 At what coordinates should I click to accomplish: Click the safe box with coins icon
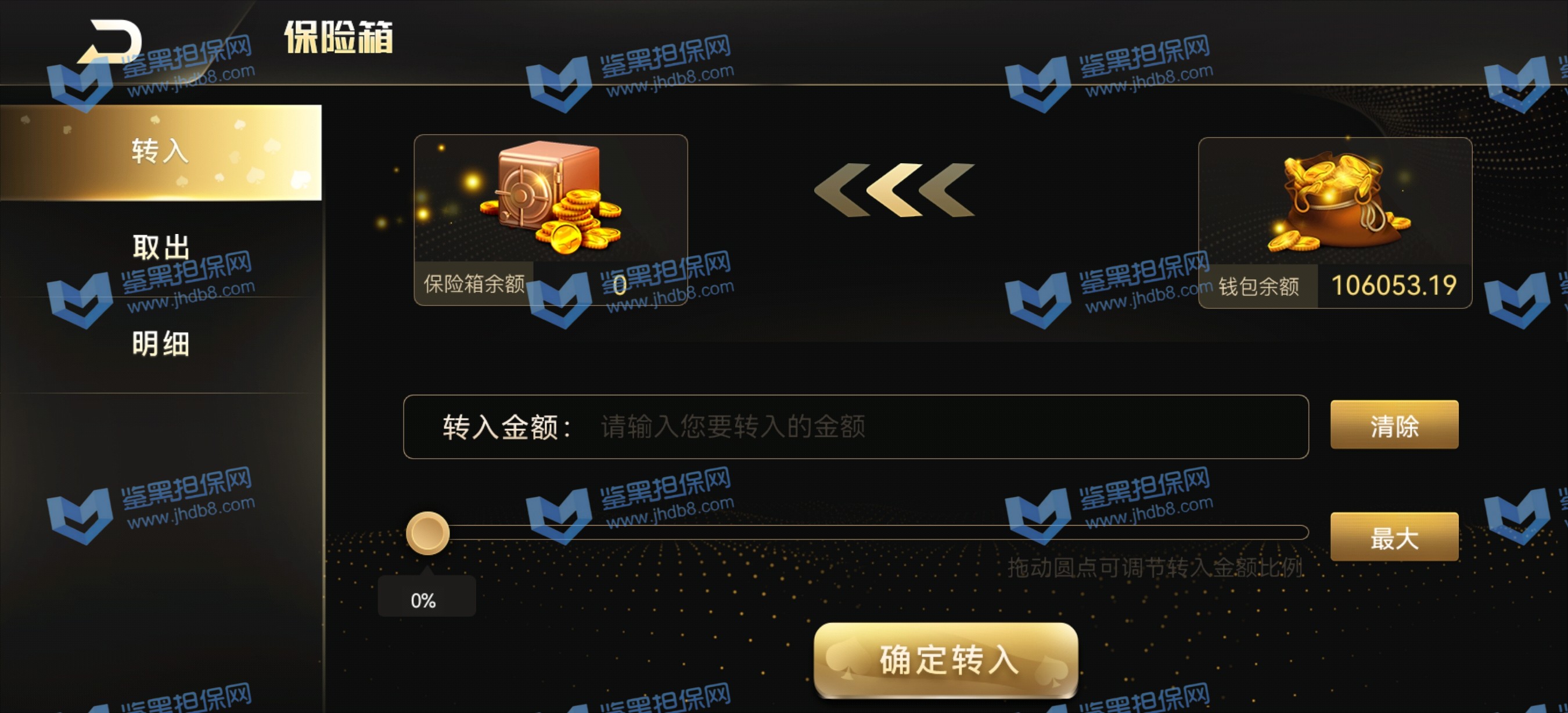point(551,199)
